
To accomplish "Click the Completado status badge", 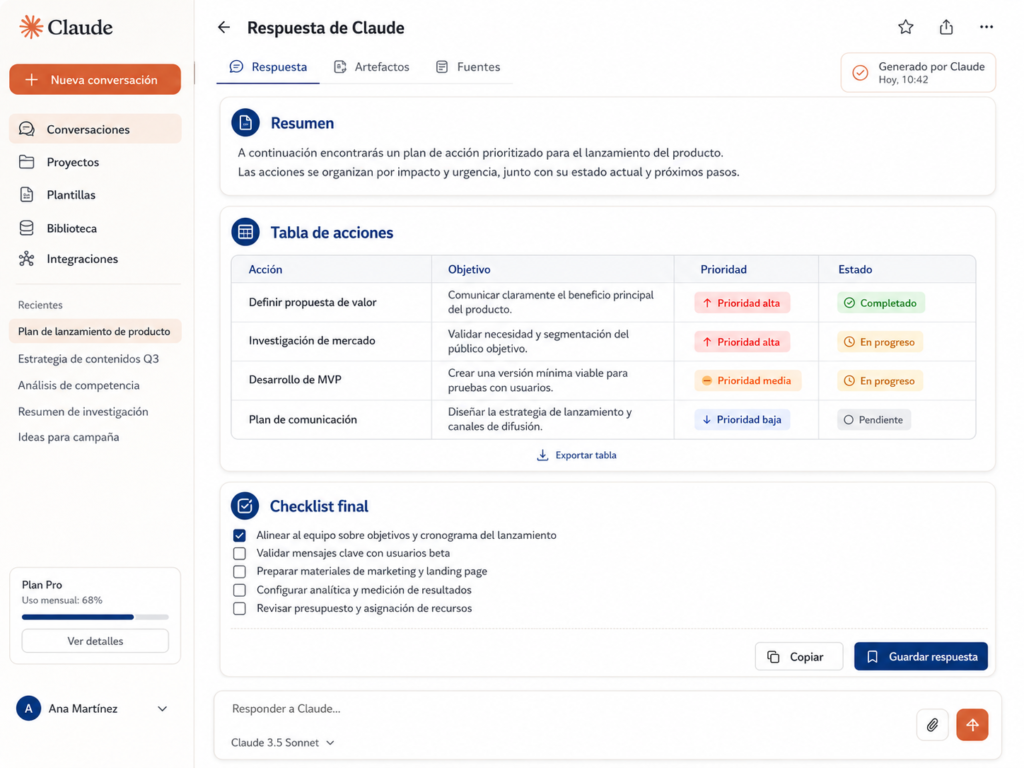I will pos(881,303).
